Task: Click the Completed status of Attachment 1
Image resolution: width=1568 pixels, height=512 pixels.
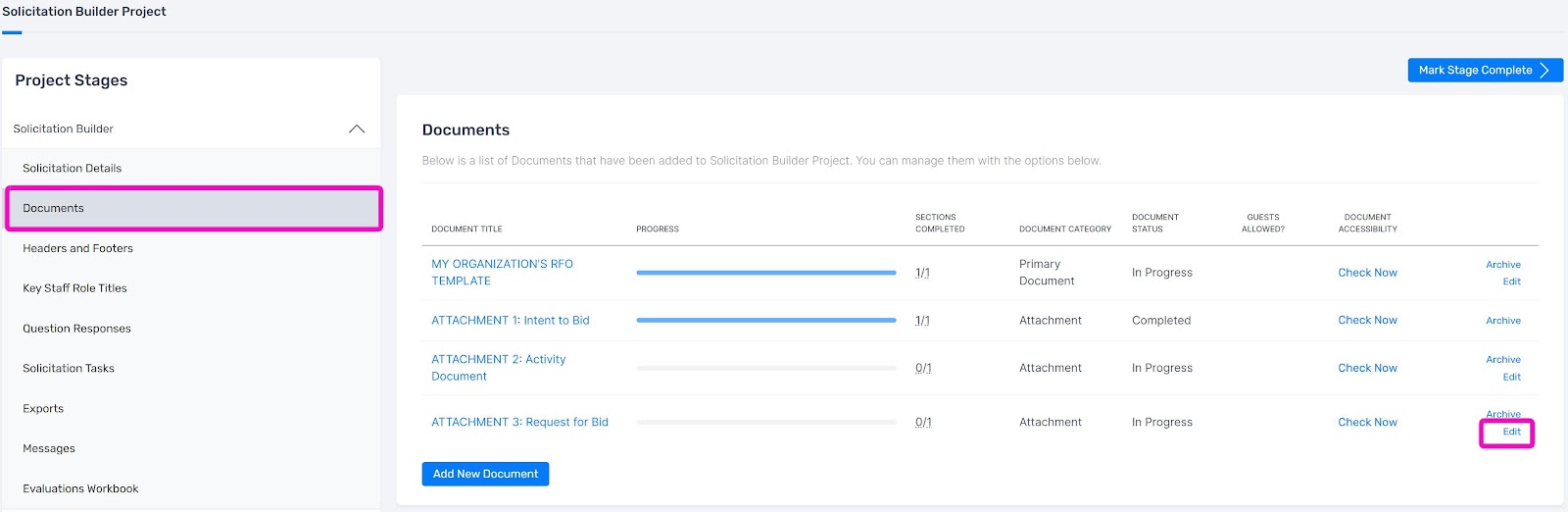Action: (x=1161, y=320)
